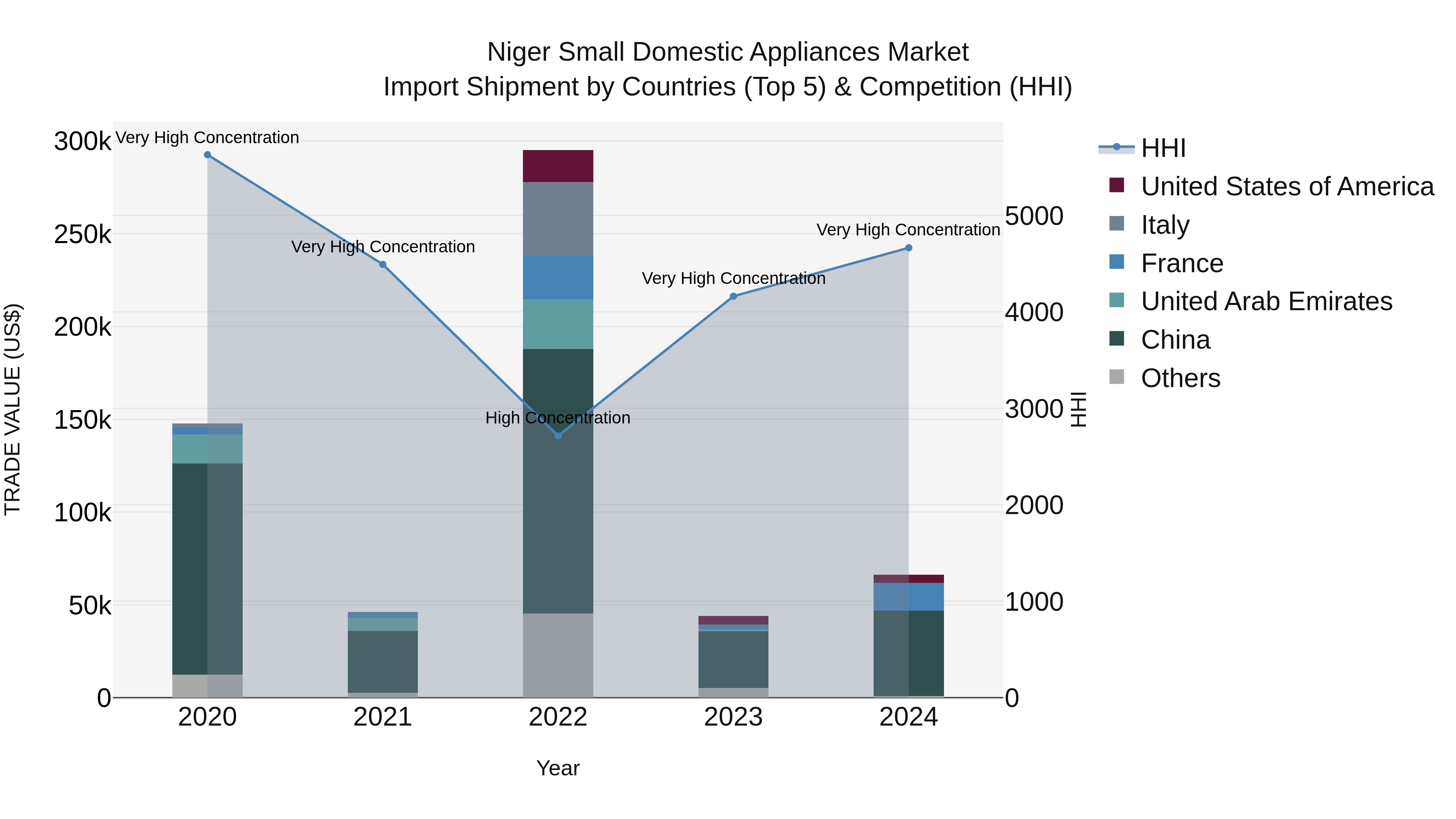The image size is (1456, 819).
Task: Click the '5000' HHI axis tick label
Action: click(x=1034, y=216)
